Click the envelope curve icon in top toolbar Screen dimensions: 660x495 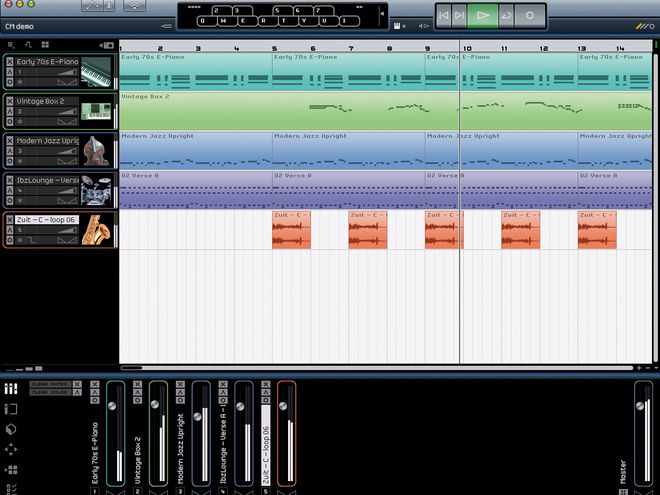click(x=93, y=5)
